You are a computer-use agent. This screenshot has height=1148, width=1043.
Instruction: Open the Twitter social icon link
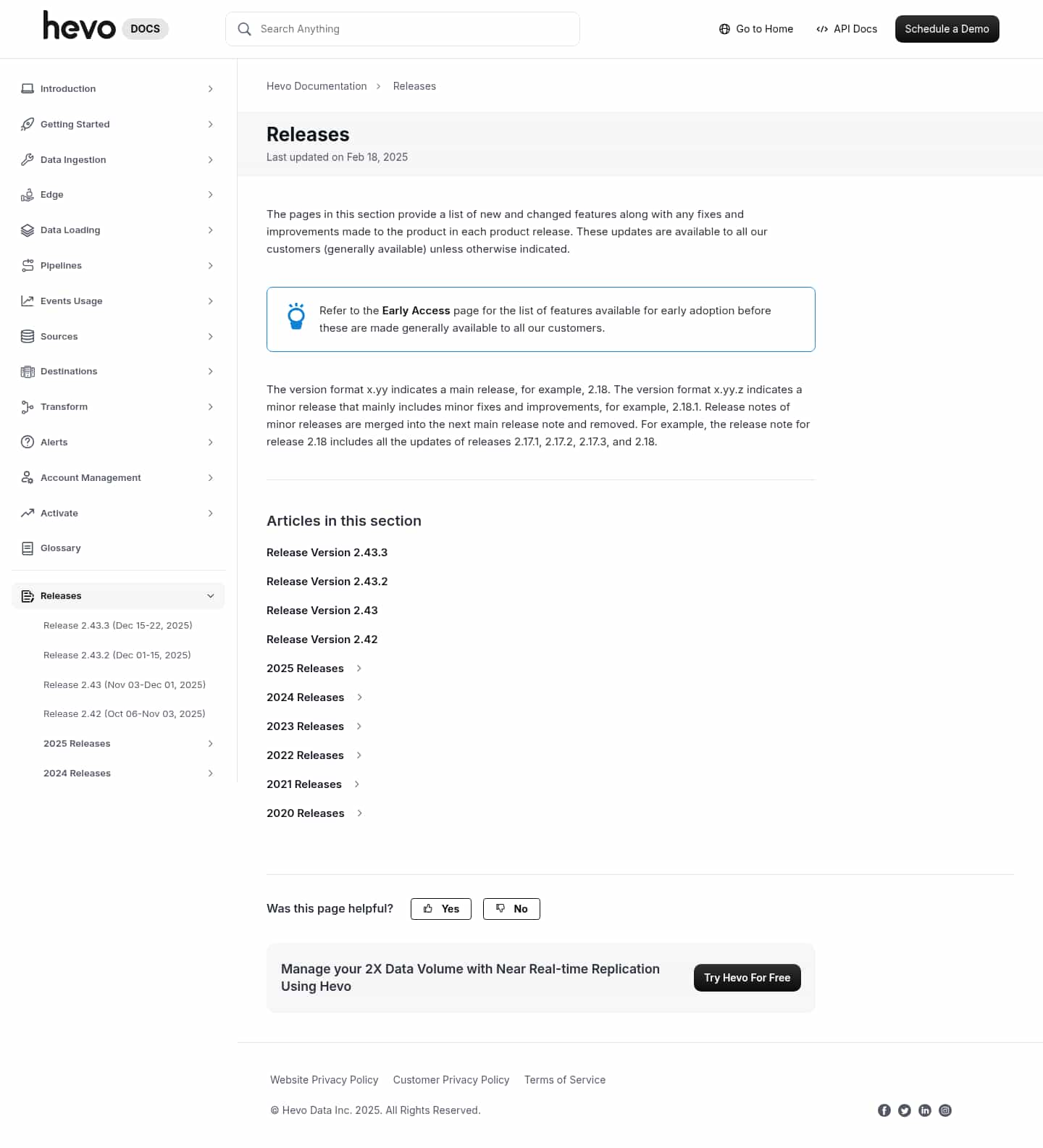(x=904, y=1110)
